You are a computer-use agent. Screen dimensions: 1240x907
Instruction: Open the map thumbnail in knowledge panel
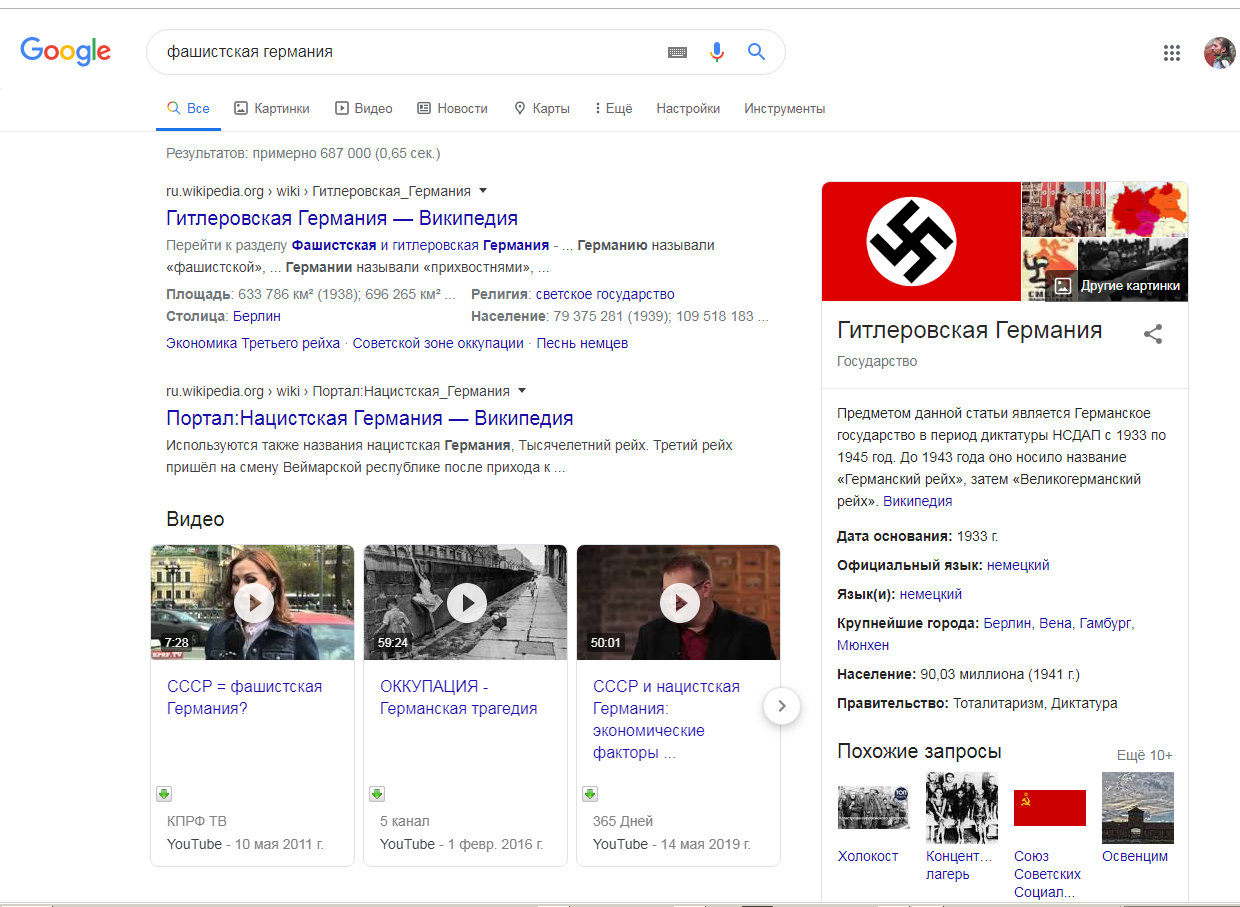[1148, 209]
